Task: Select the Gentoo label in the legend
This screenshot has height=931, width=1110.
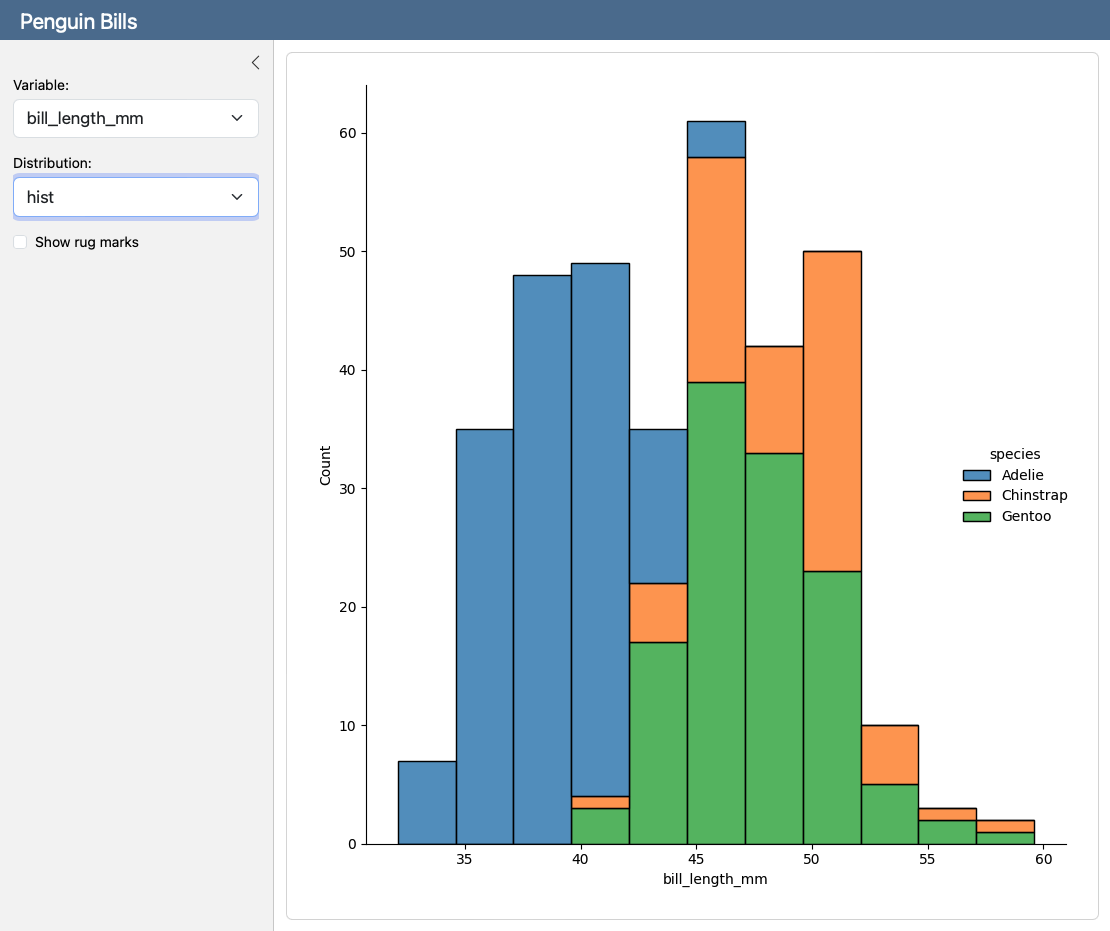Action: [1025, 516]
